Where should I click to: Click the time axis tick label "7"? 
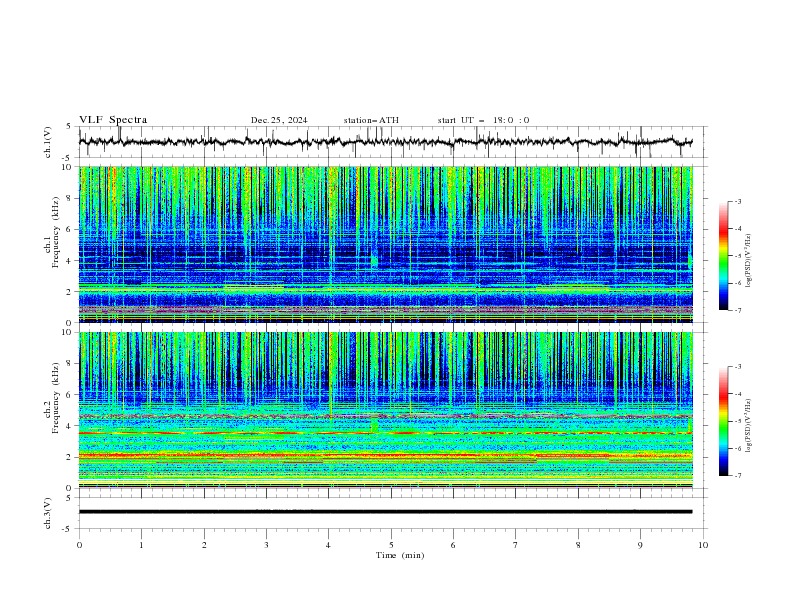[516, 545]
